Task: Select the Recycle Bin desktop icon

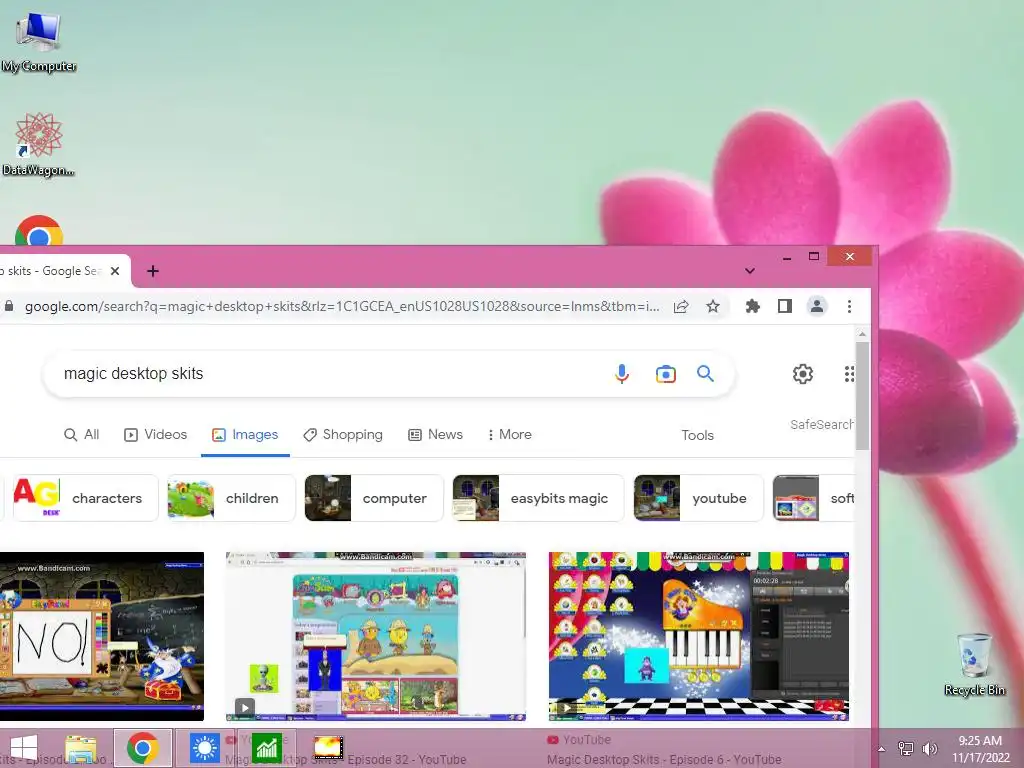Action: (974, 664)
